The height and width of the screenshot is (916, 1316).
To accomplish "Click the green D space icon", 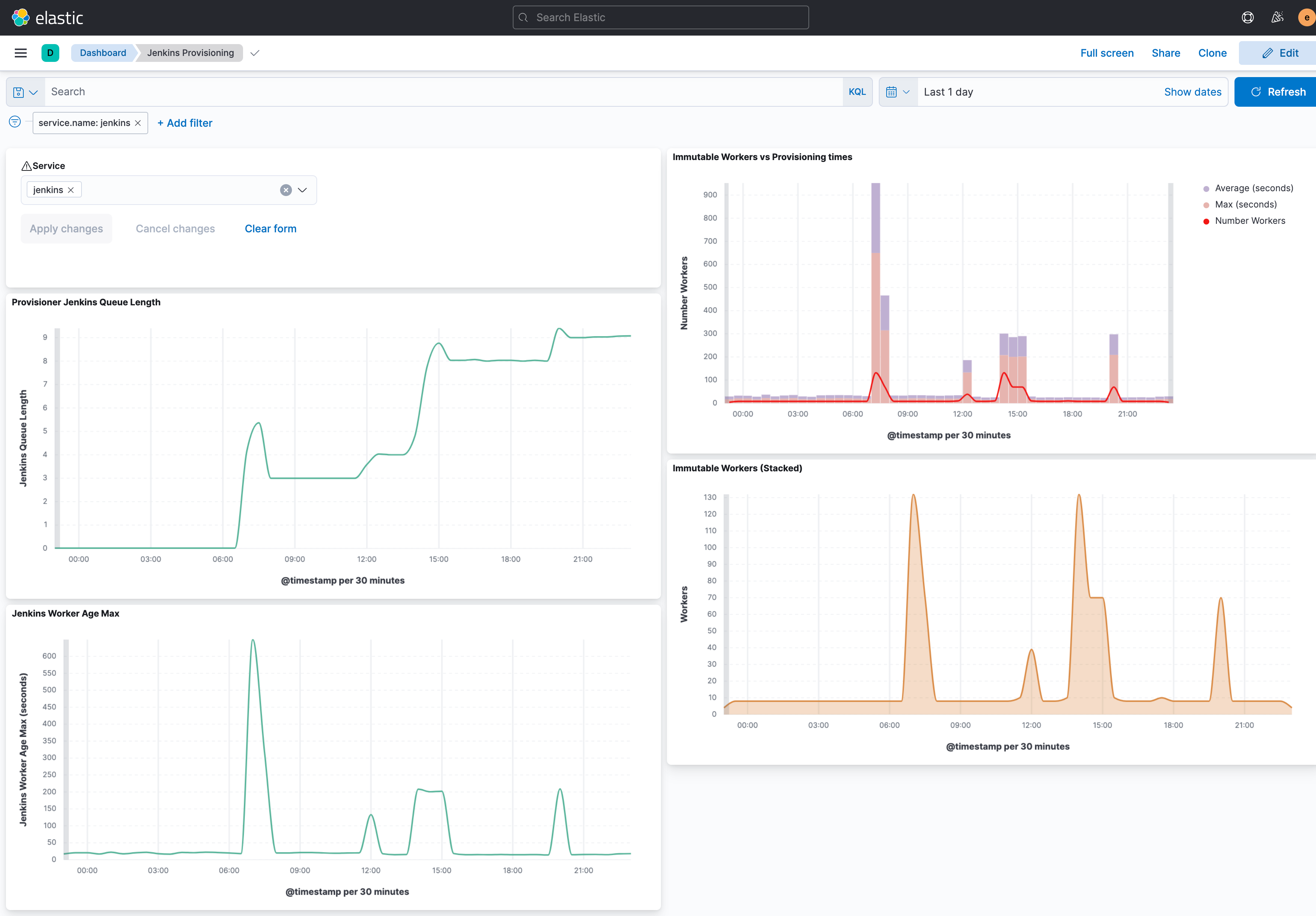I will (x=50, y=53).
